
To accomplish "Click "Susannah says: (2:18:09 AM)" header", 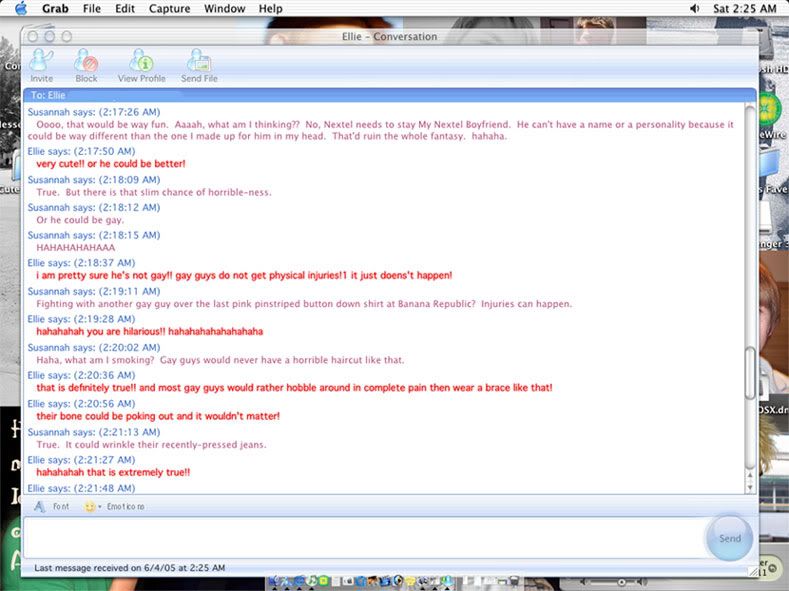I will (94, 180).
